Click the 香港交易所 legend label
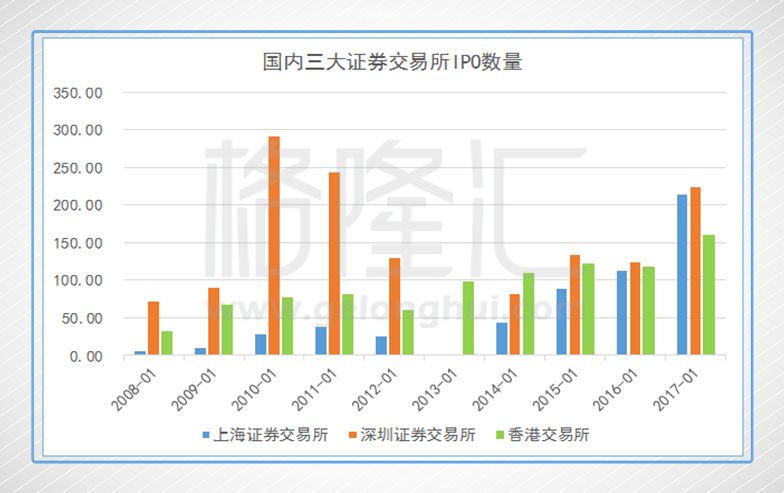This screenshot has width=784, height=493. (x=548, y=435)
